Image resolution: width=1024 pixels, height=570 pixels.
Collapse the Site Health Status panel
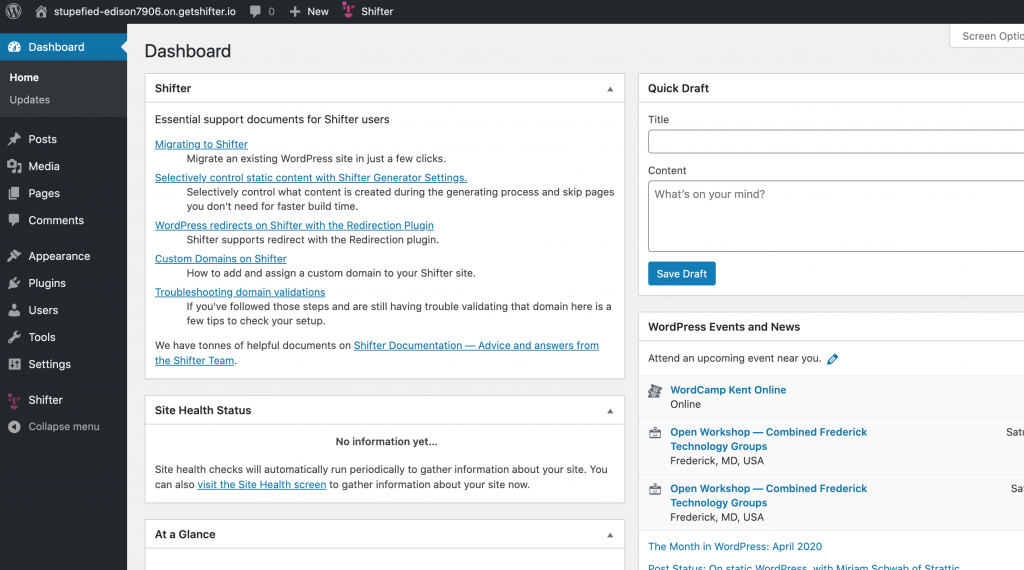coord(610,411)
